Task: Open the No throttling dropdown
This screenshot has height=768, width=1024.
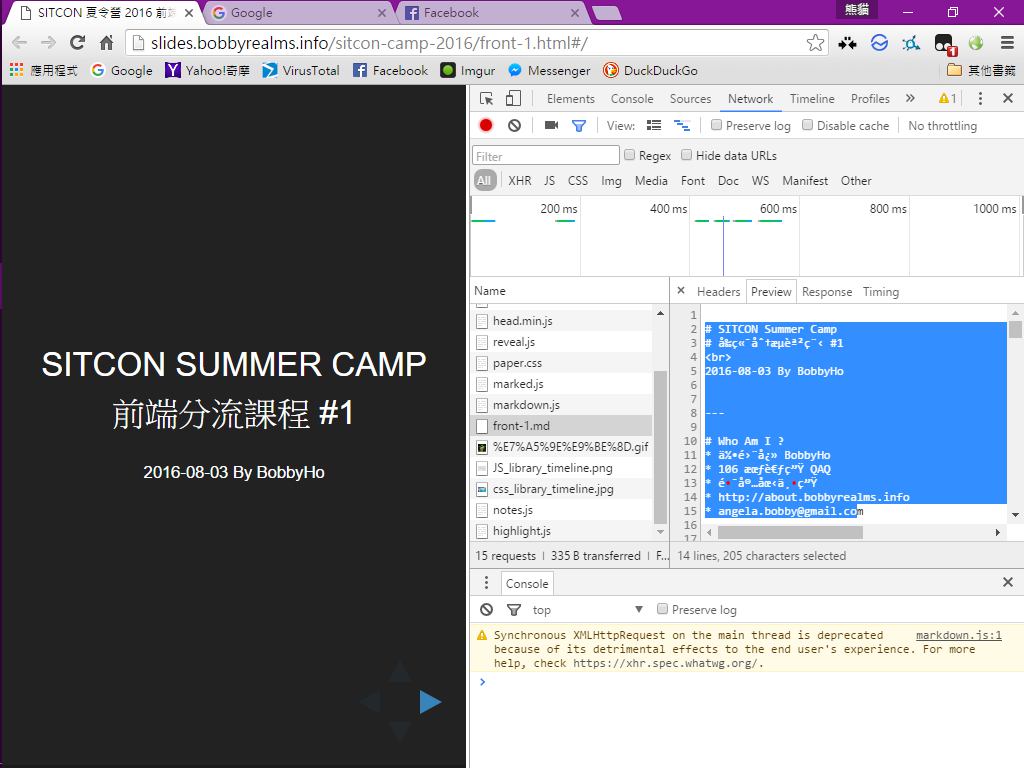Action: 942,126
